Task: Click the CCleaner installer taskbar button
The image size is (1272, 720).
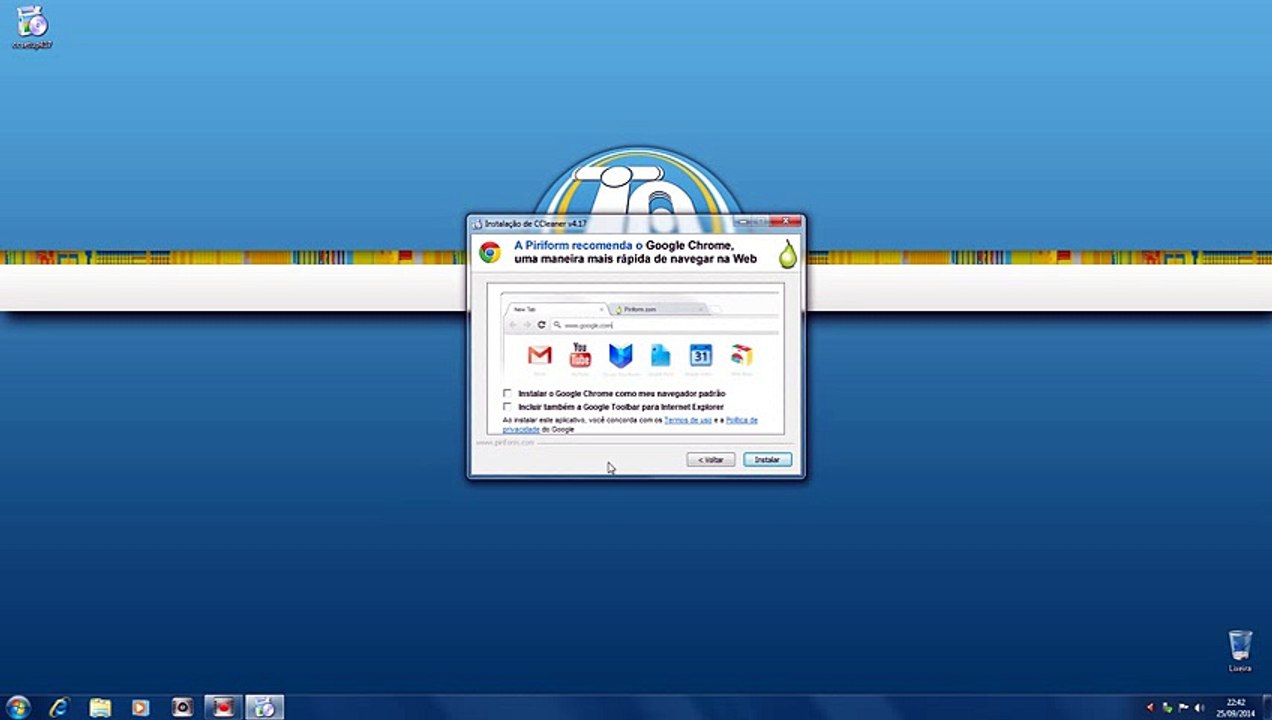Action: (265, 707)
